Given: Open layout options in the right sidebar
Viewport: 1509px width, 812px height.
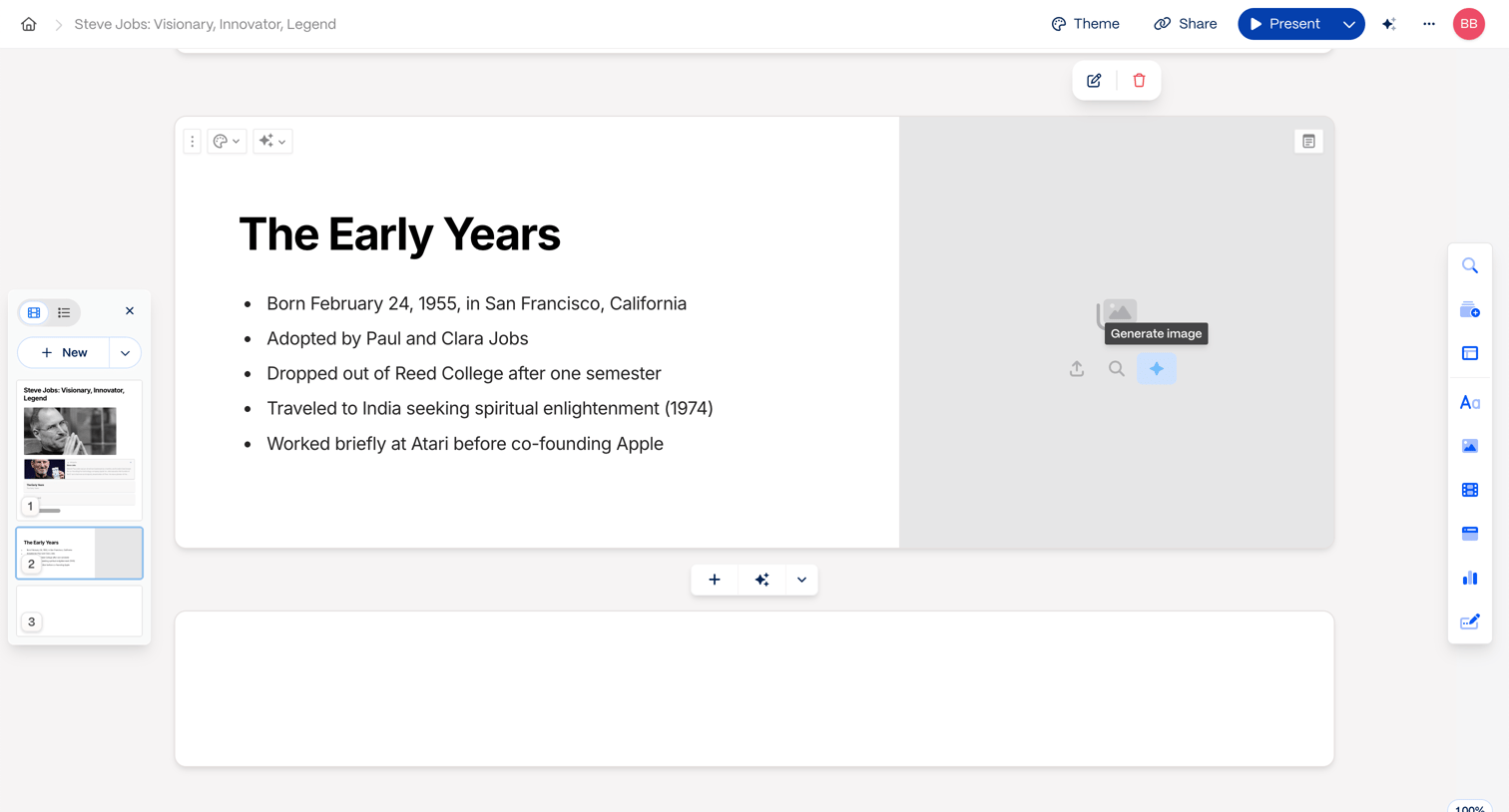Looking at the screenshot, I should (x=1470, y=353).
